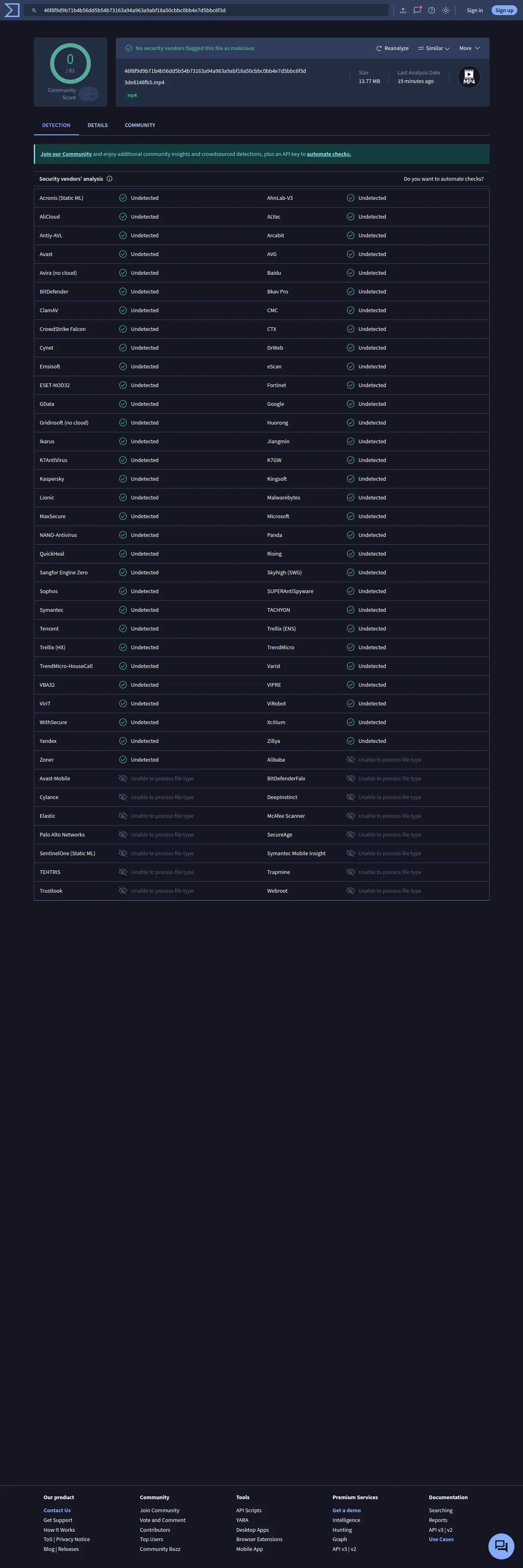The height and width of the screenshot is (1568, 523).
Task: Click check icon beside No security vendors flagged
Action: click(x=129, y=49)
